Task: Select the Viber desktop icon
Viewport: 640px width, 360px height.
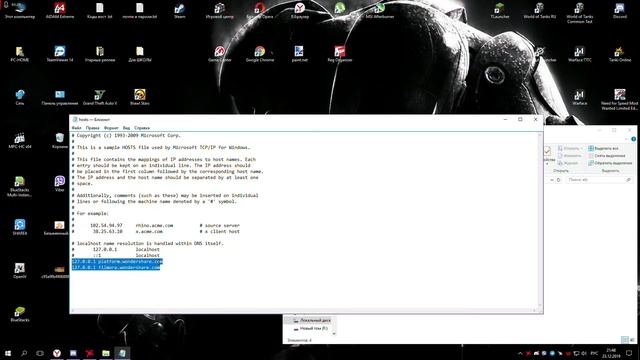Action: [60, 184]
